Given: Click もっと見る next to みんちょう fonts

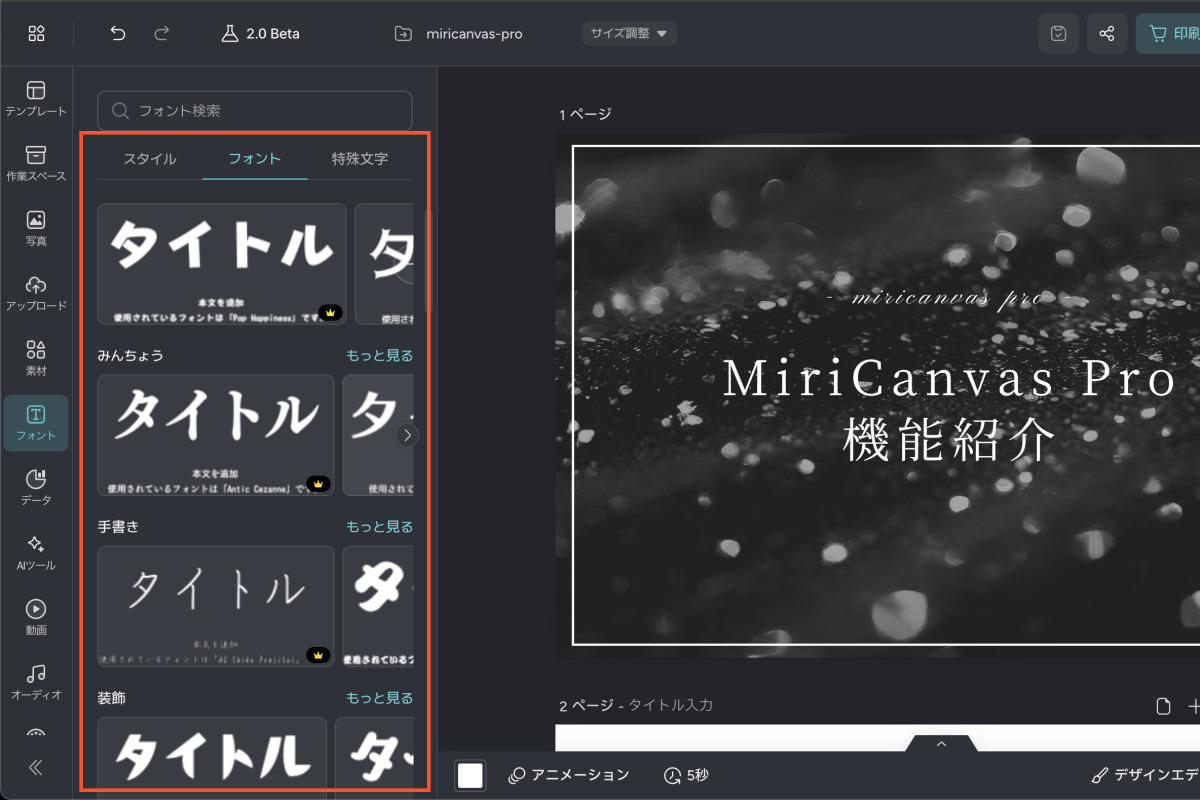Looking at the screenshot, I should [378, 354].
